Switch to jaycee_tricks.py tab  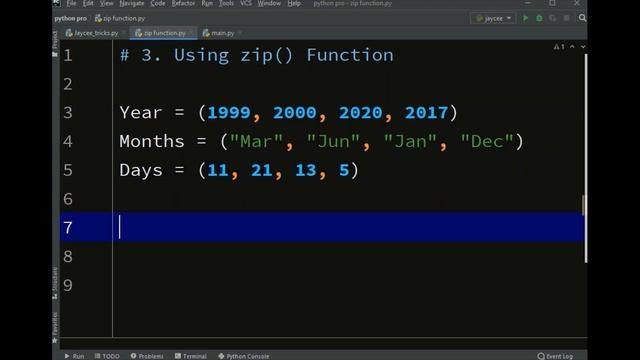click(x=92, y=33)
